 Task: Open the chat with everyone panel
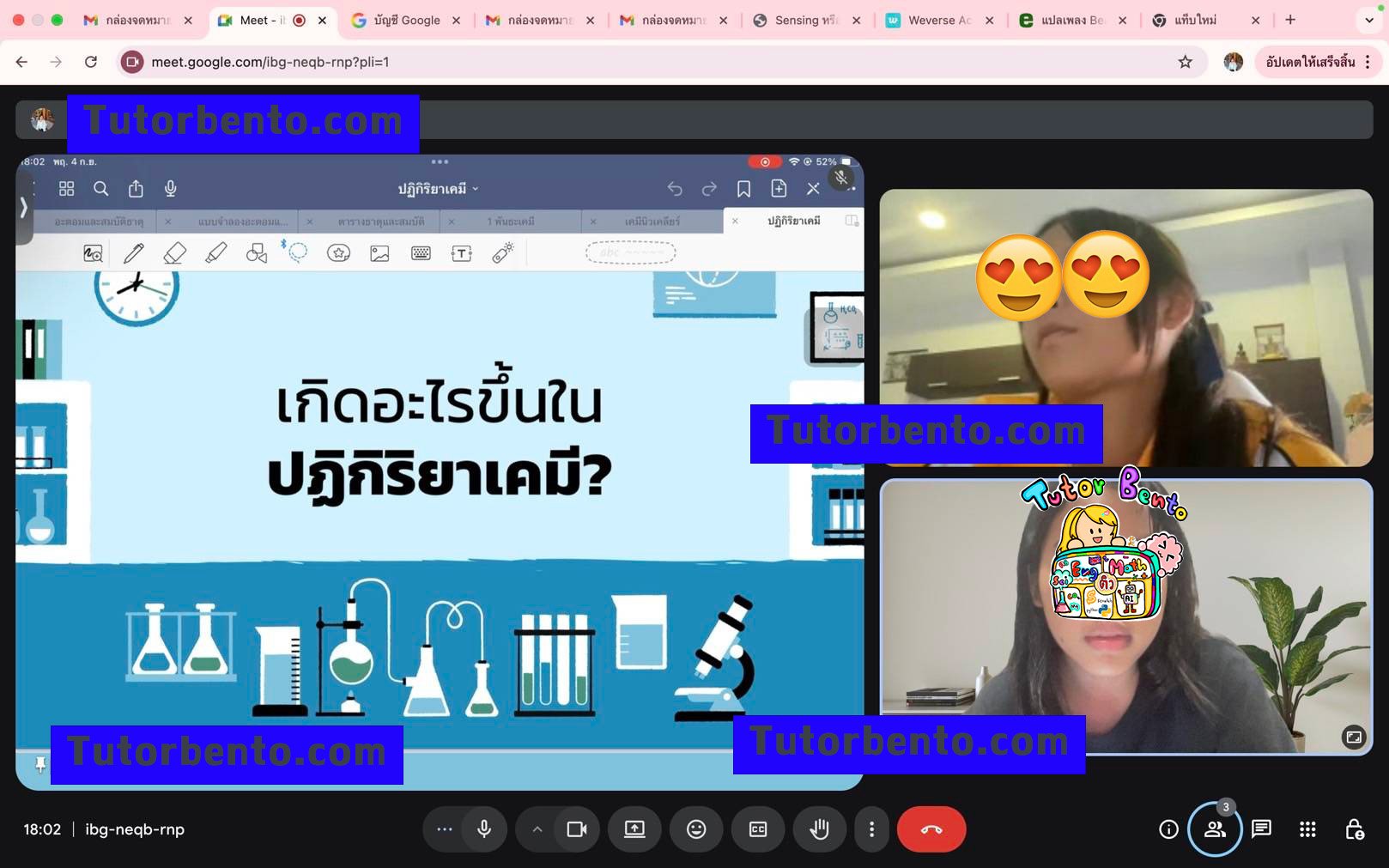click(x=1261, y=829)
